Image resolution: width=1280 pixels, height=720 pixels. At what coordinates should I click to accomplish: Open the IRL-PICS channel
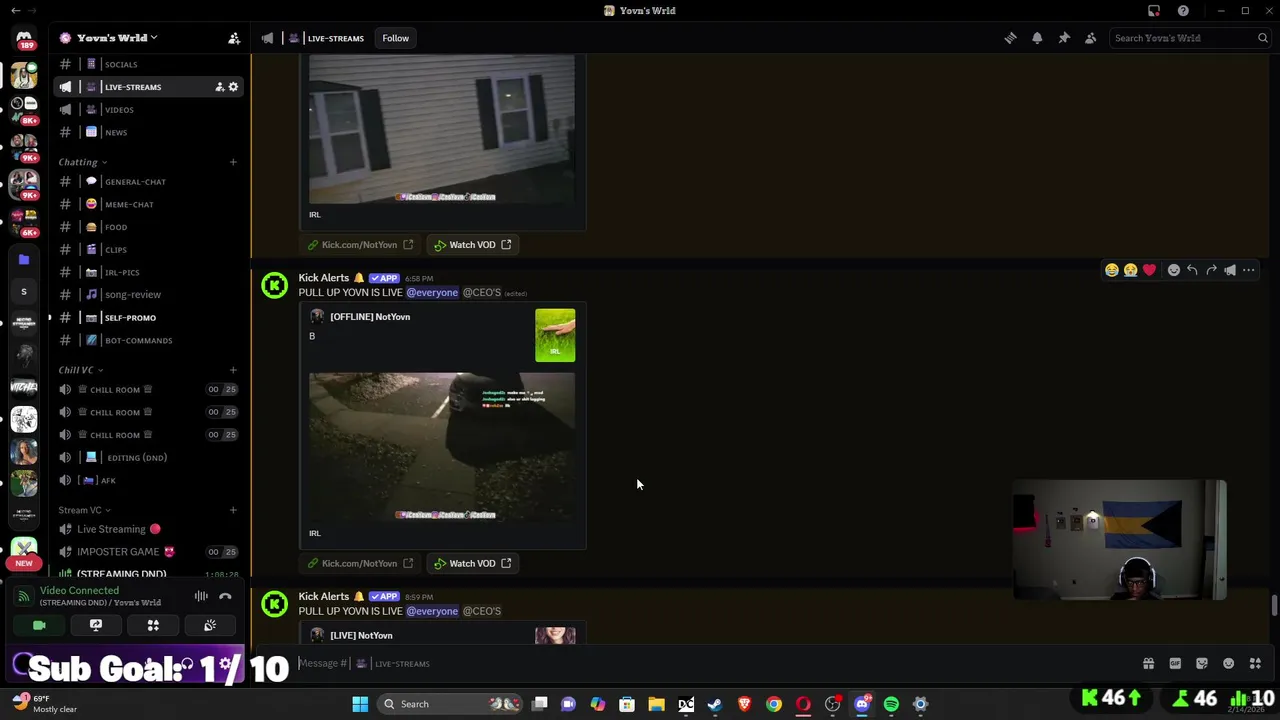coord(149,272)
